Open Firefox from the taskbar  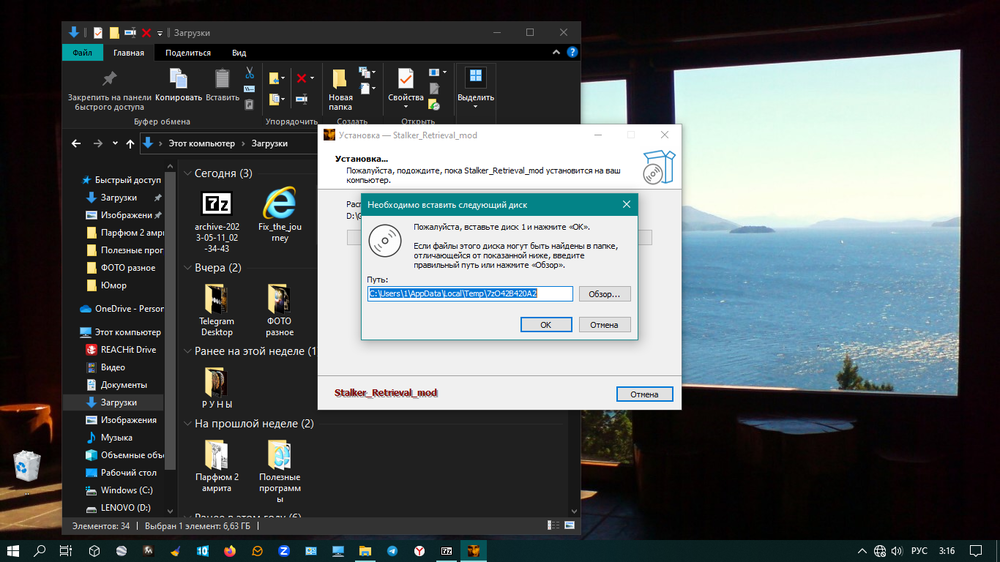click(229, 551)
